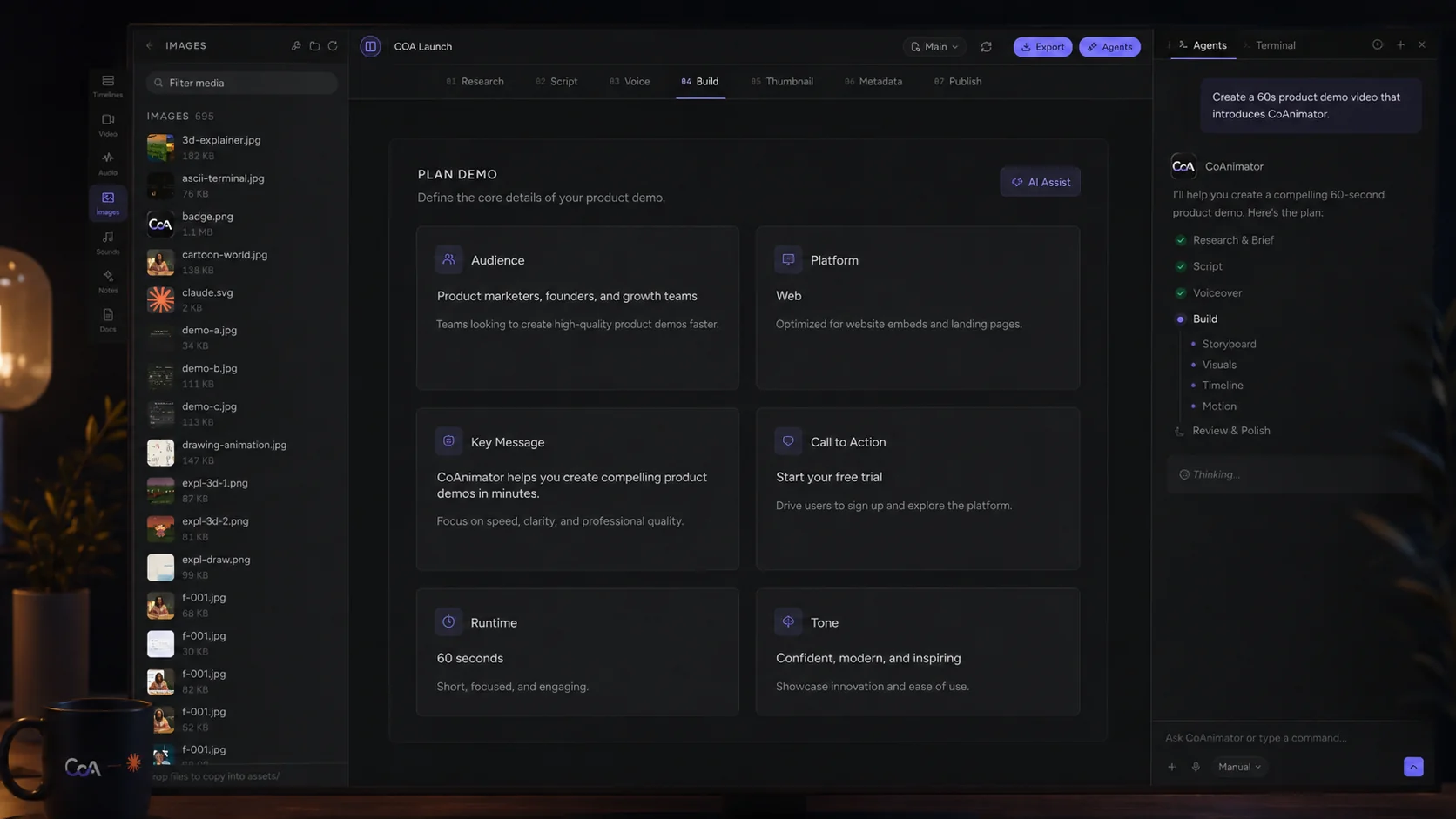The width and height of the screenshot is (1456, 819).
Task: Focus the Filter media search field
Action: 242,83
